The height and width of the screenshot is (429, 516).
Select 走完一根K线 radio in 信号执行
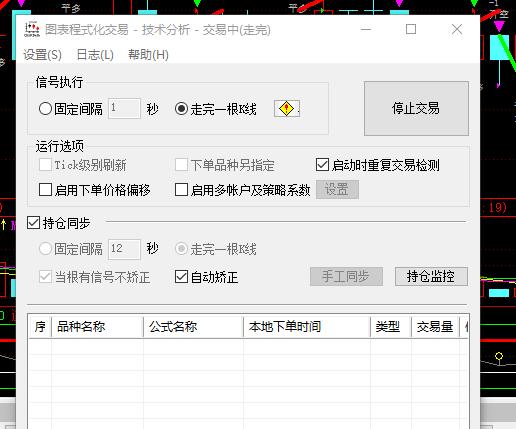pyautogui.click(x=181, y=109)
